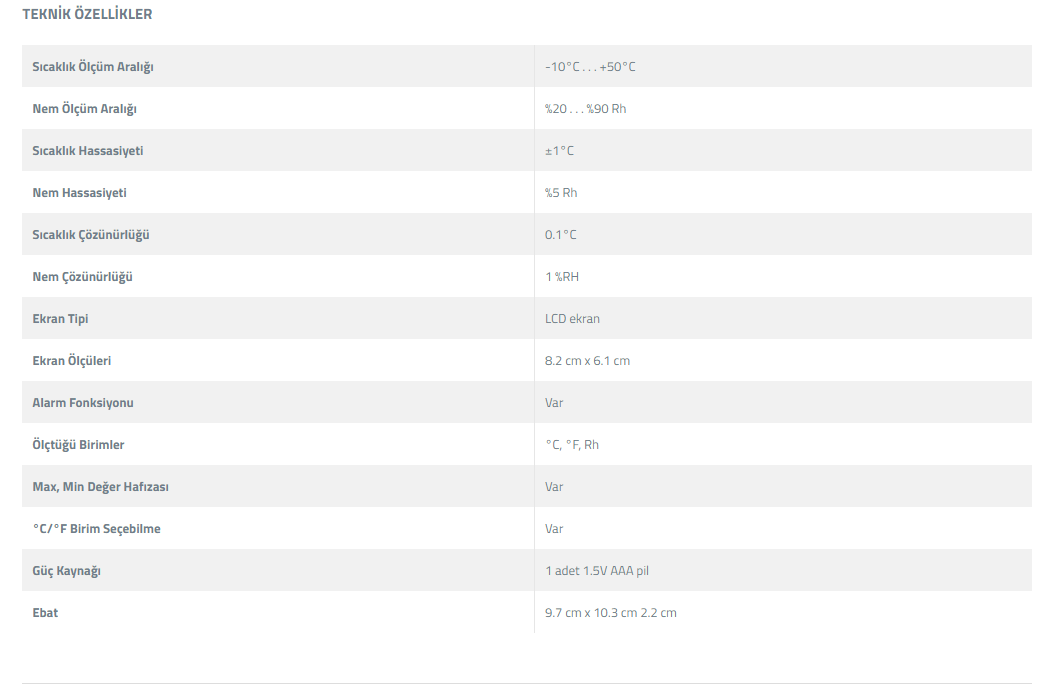
Task: Click the Ebat dimensions value
Action: pos(610,613)
